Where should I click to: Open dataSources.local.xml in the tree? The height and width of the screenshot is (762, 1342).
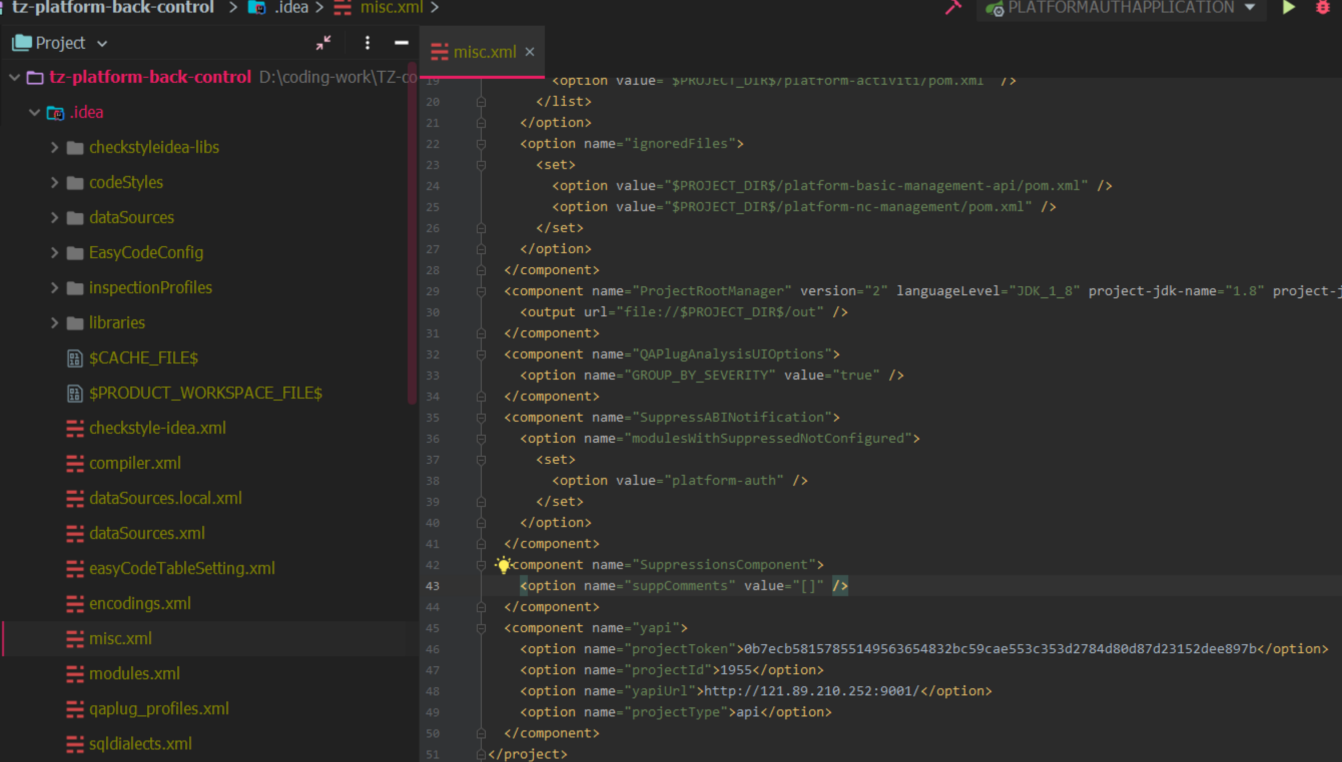pyautogui.click(x=165, y=497)
